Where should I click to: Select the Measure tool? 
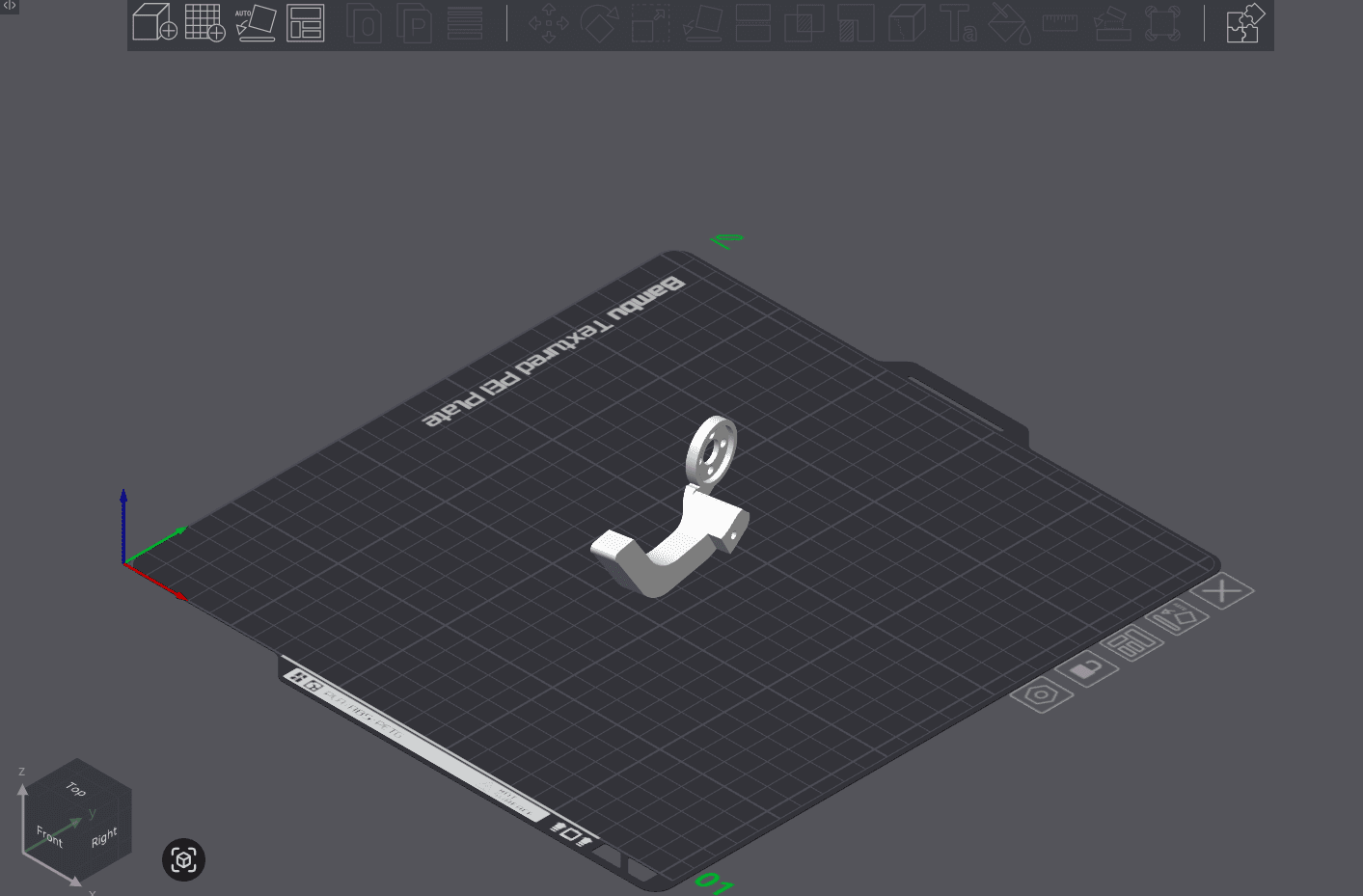point(1059,24)
